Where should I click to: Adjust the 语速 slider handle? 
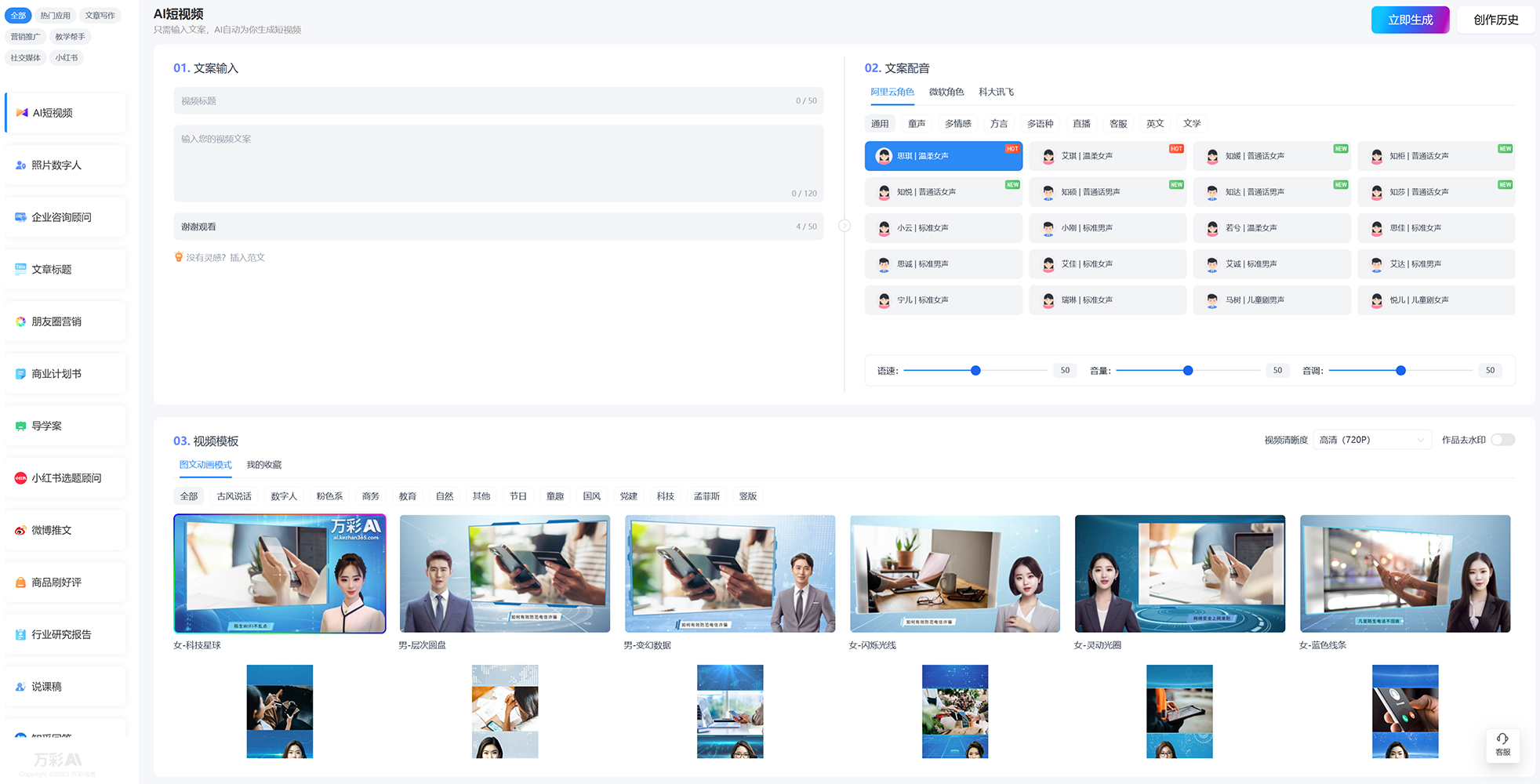(x=975, y=370)
